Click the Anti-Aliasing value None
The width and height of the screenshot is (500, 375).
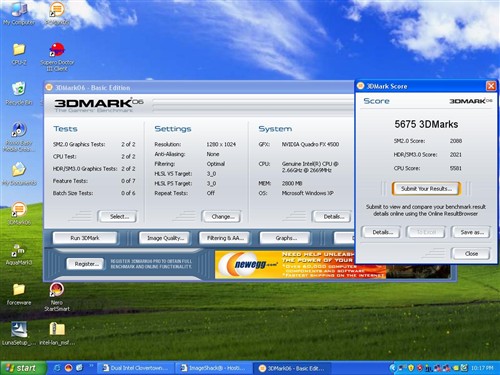[213, 154]
